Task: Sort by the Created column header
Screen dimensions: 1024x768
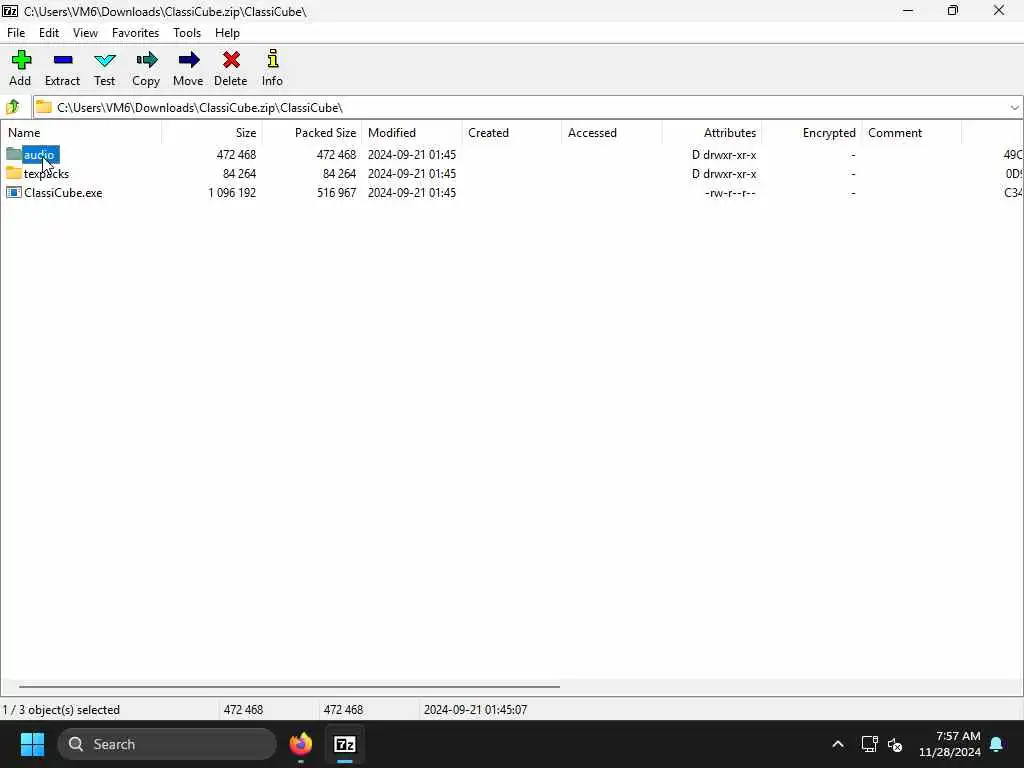Action: (x=511, y=133)
